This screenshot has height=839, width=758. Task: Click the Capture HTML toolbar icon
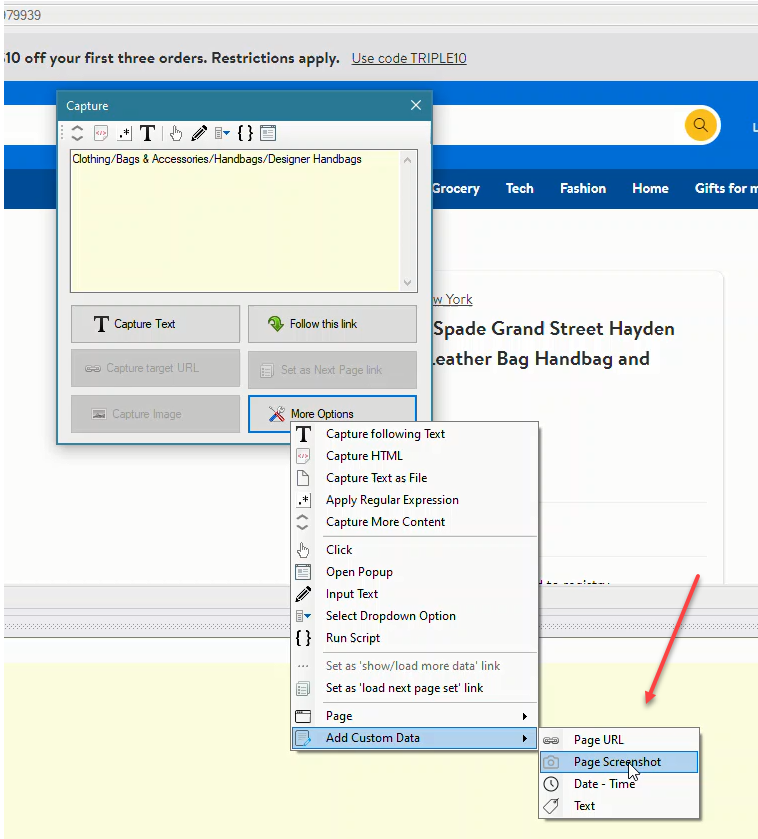pyautogui.click(x=100, y=133)
